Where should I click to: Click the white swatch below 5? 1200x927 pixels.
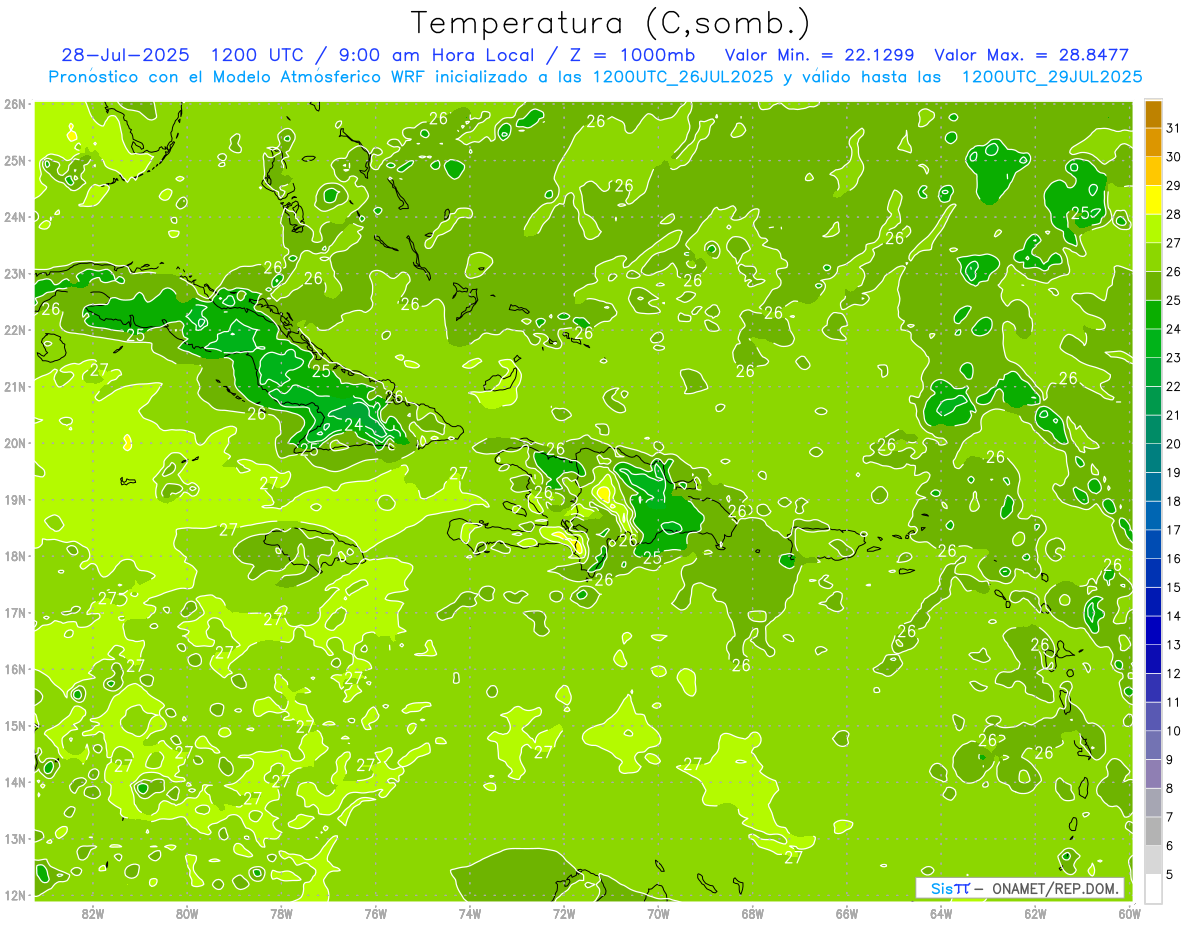tap(1153, 889)
